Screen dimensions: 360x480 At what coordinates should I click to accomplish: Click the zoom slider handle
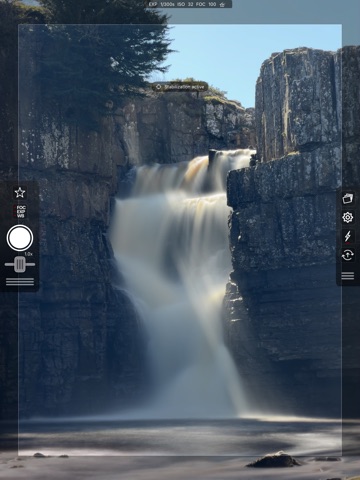click(x=20, y=264)
